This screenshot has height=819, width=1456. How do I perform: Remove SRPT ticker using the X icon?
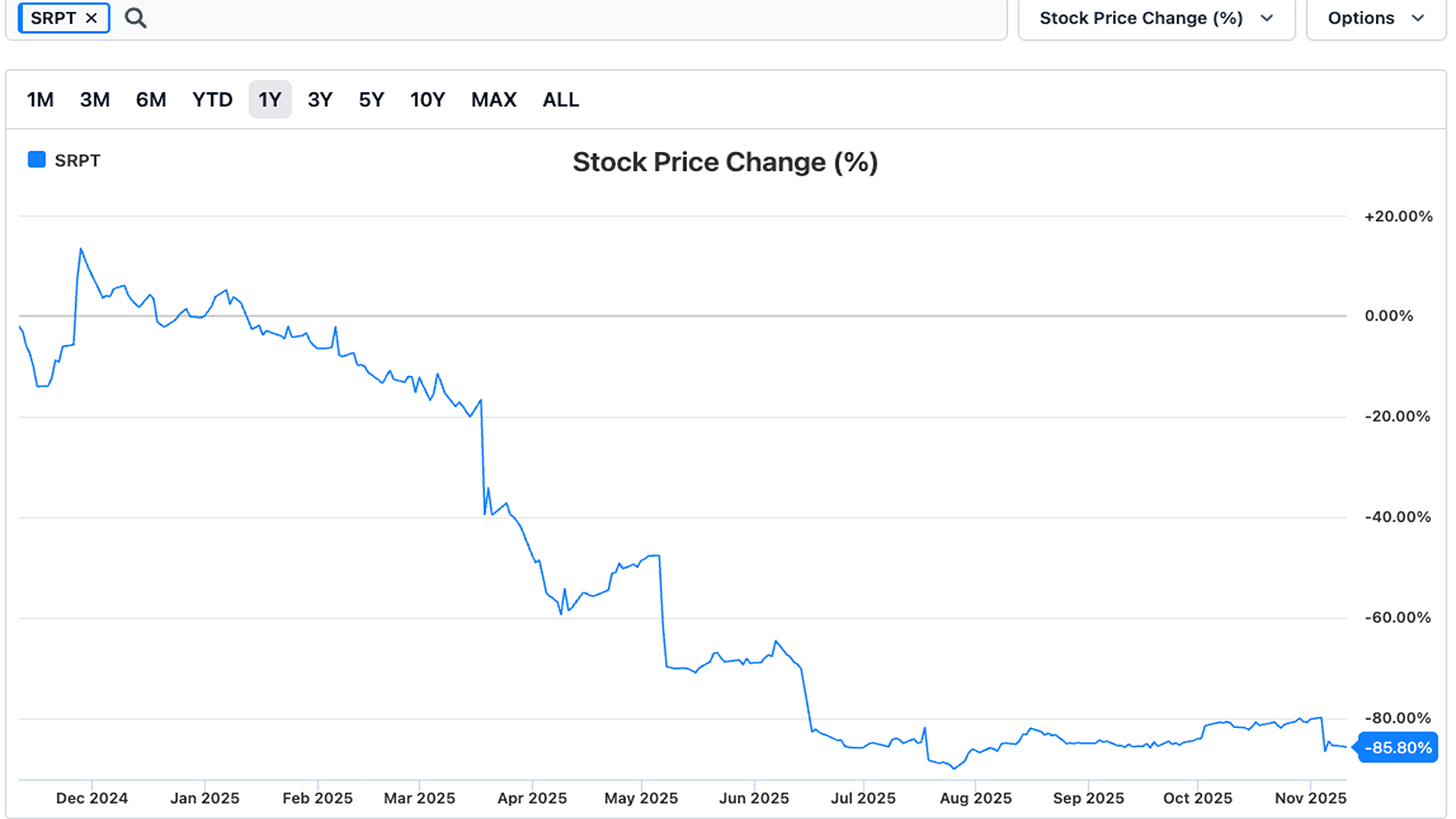pos(92,17)
